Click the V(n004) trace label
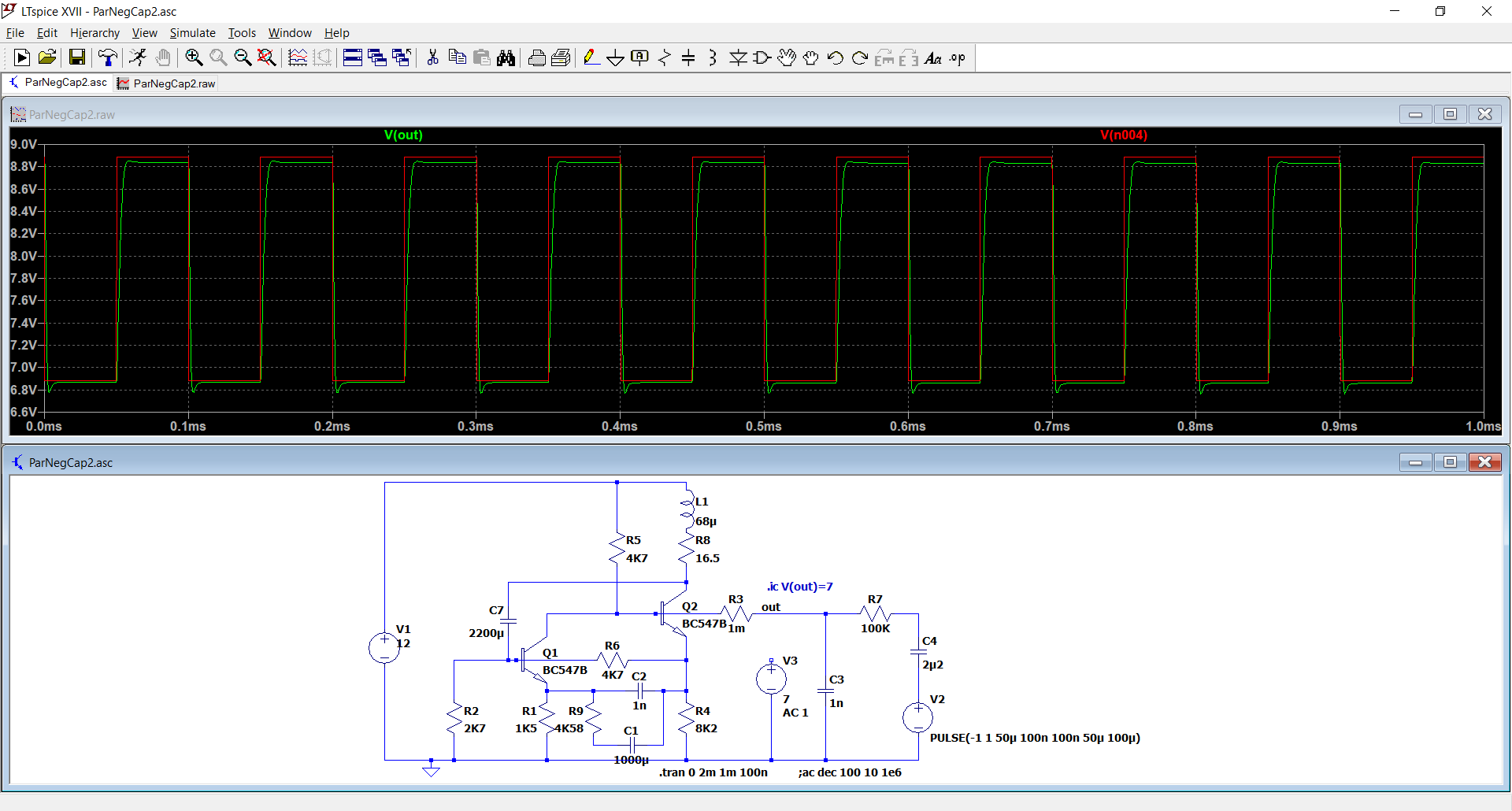The width and height of the screenshot is (1512, 811). (1124, 135)
